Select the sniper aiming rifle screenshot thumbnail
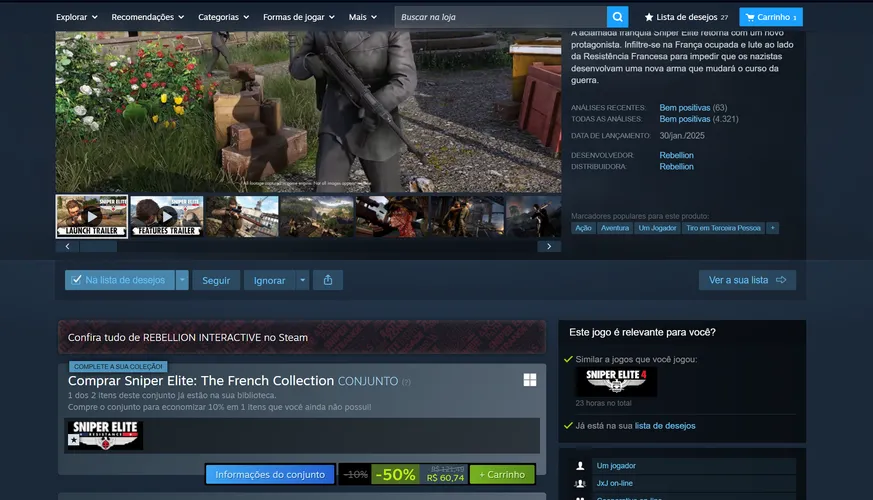Viewport: 873px width, 500px height. [x=242, y=216]
